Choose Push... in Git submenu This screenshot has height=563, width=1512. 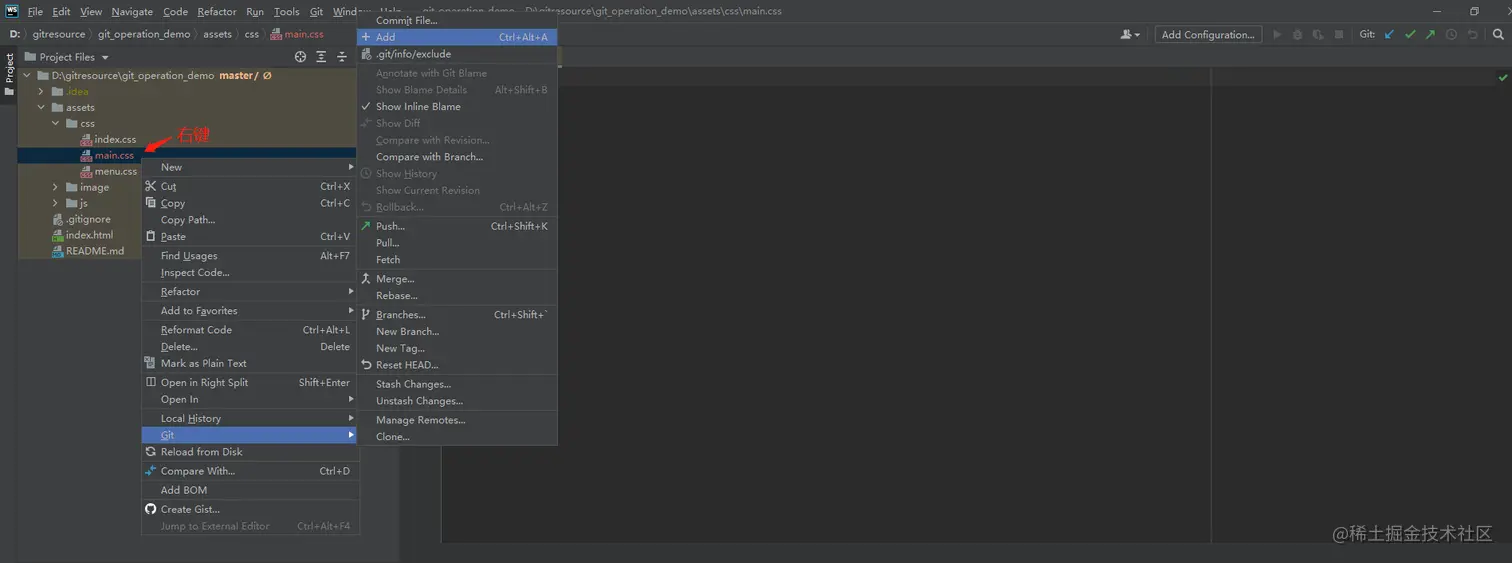click(457, 226)
